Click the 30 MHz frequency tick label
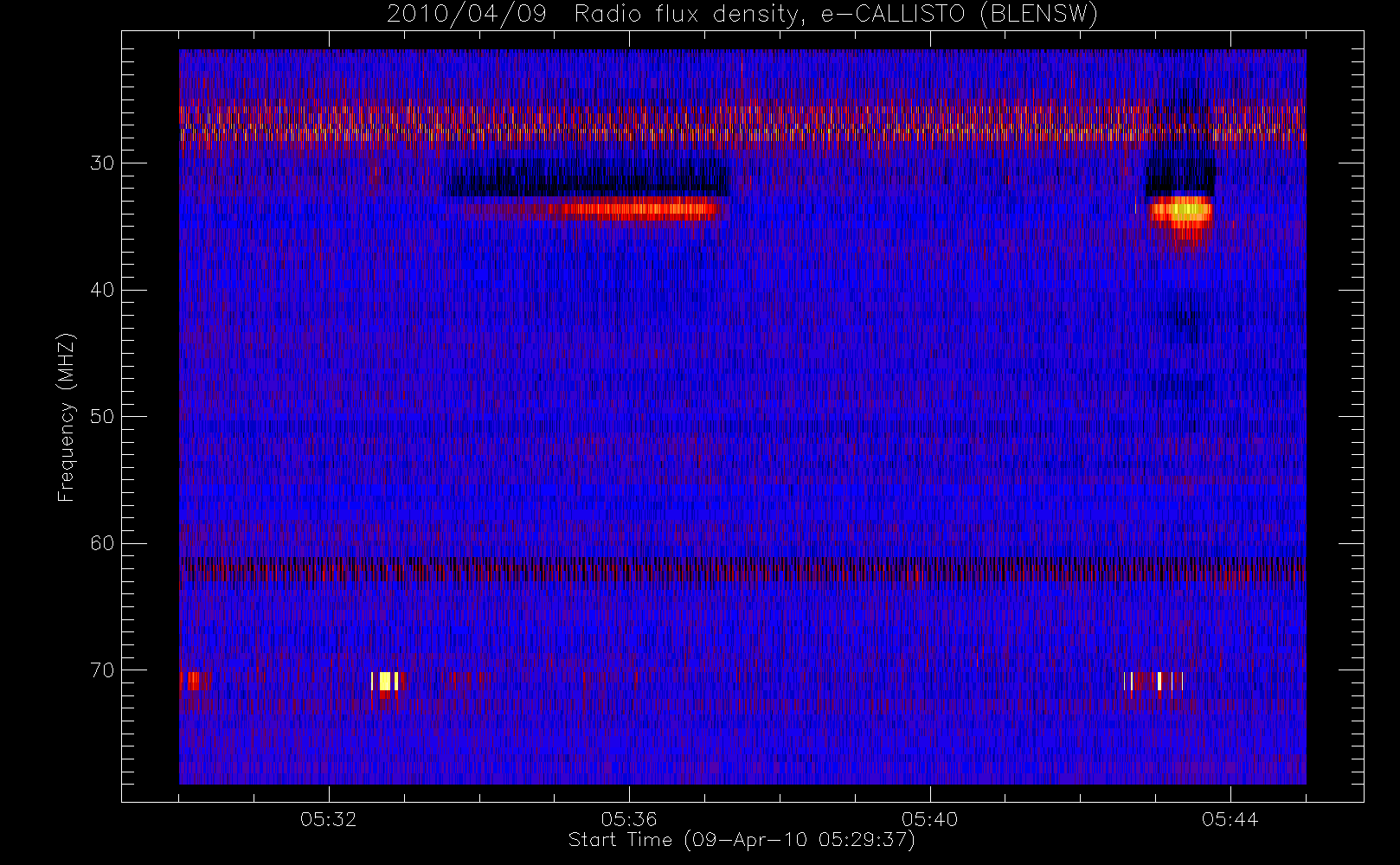Screen dimensions: 1400x865 pyautogui.click(x=102, y=163)
